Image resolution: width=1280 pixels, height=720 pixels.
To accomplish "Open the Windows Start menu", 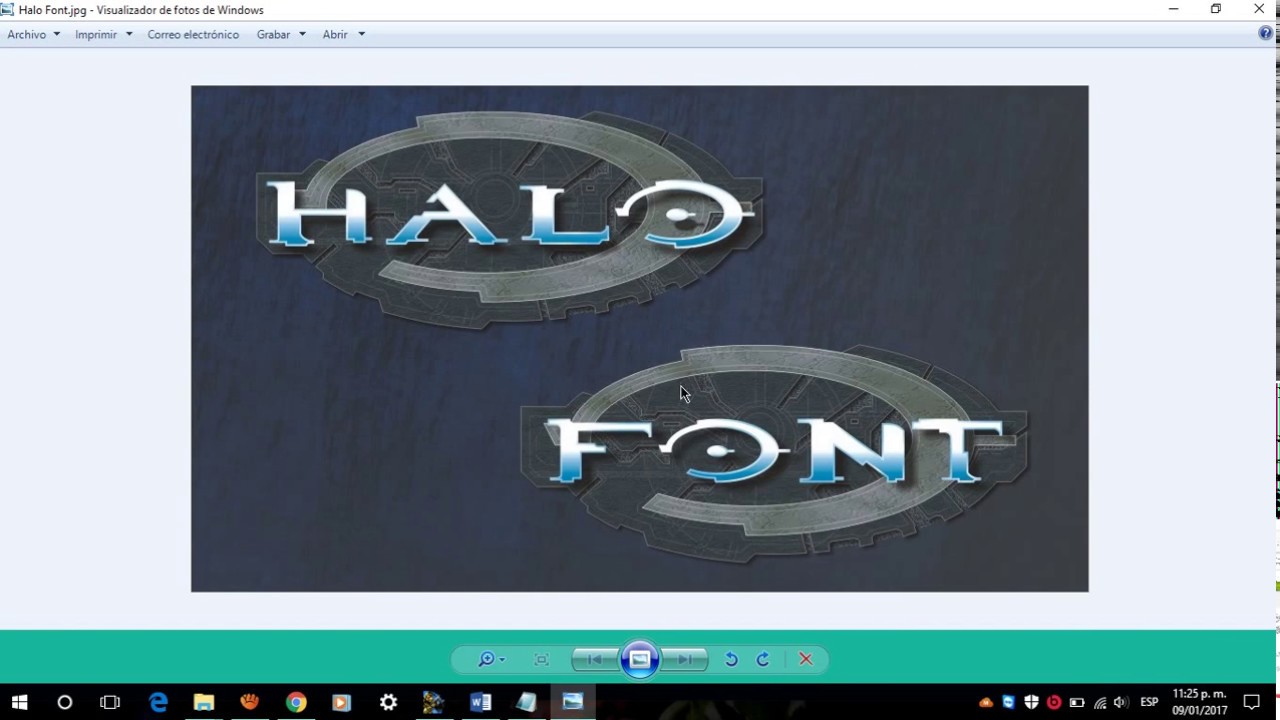I will coord(19,702).
